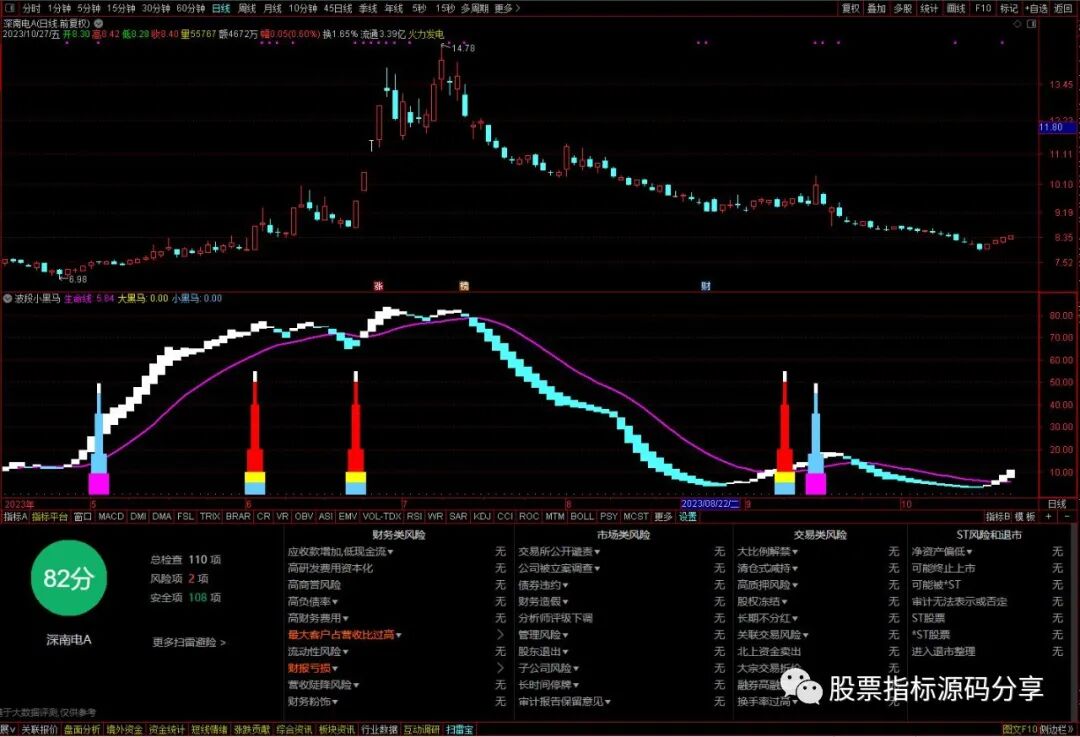1080x737 pixels.
Task: Click the 模板 button
Action: (1025, 516)
